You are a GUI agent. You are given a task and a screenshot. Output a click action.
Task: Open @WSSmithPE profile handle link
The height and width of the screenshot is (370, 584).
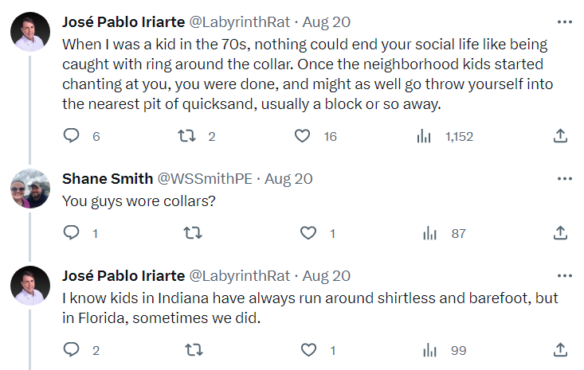(x=205, y=179)
